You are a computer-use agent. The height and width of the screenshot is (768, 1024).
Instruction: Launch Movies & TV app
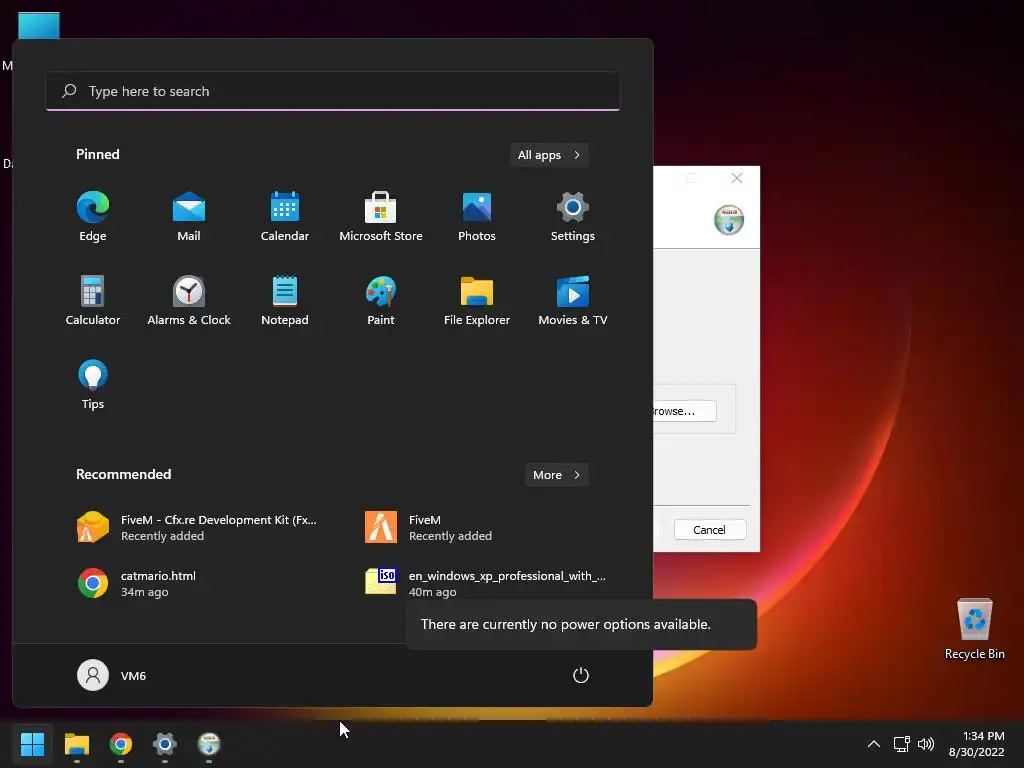(573, 300)
